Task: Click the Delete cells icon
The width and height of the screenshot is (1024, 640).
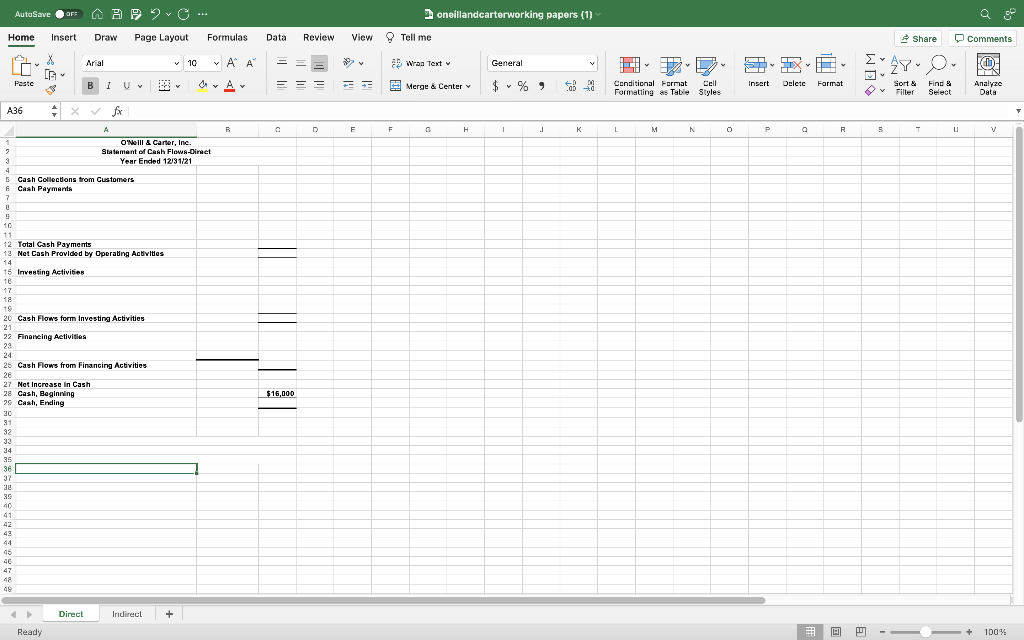Action: pyautogui.click(x=792, y=65)
